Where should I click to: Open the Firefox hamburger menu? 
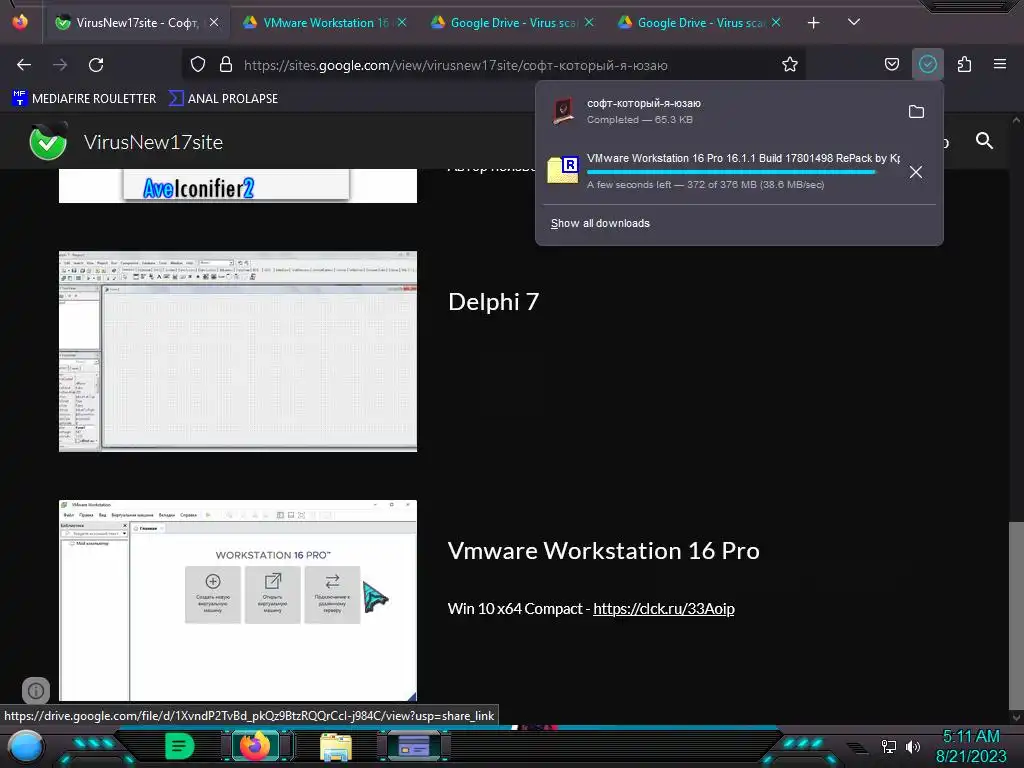999,64
